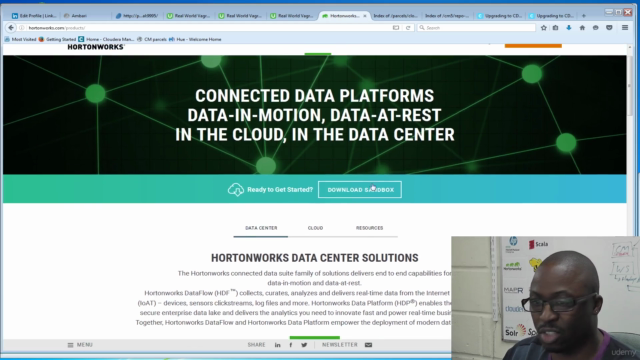Bookmark this page with the star icon
640x360 pixels.
click(544, 28)
